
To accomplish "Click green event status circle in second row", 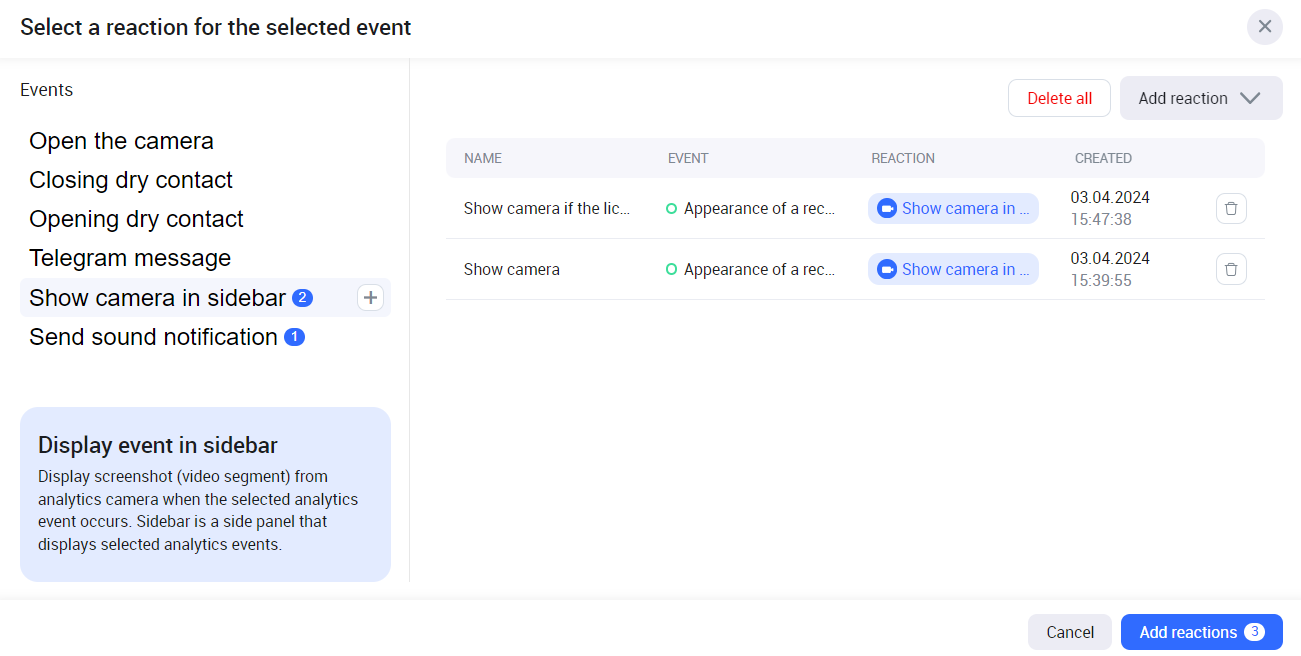I will 672,269.
